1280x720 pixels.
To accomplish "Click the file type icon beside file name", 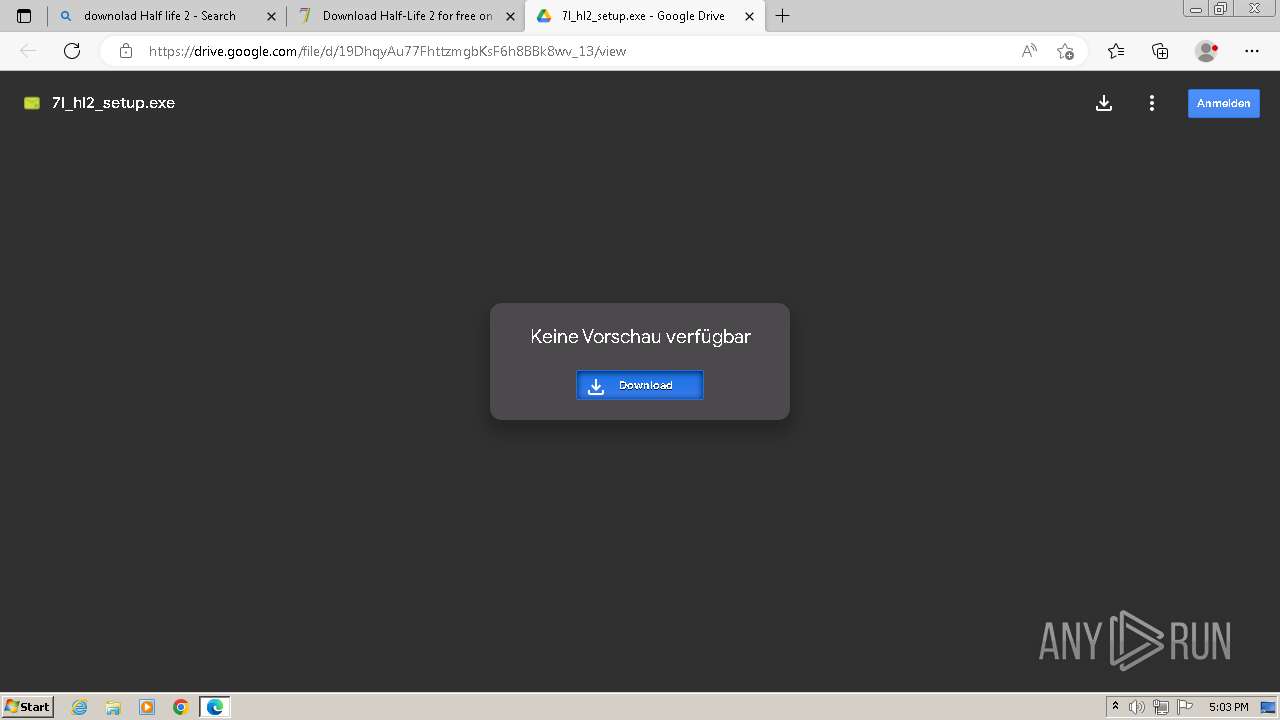I will point(32,103).
